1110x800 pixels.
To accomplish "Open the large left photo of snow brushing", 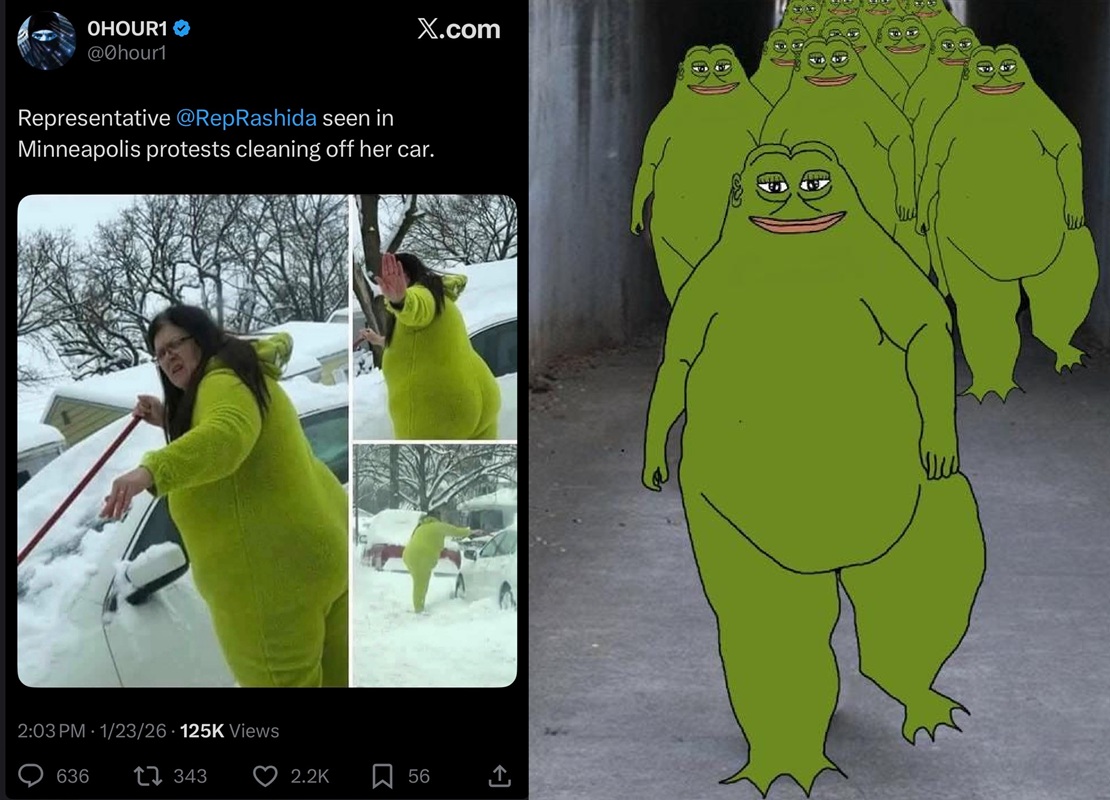I will (x=183, y=440).
